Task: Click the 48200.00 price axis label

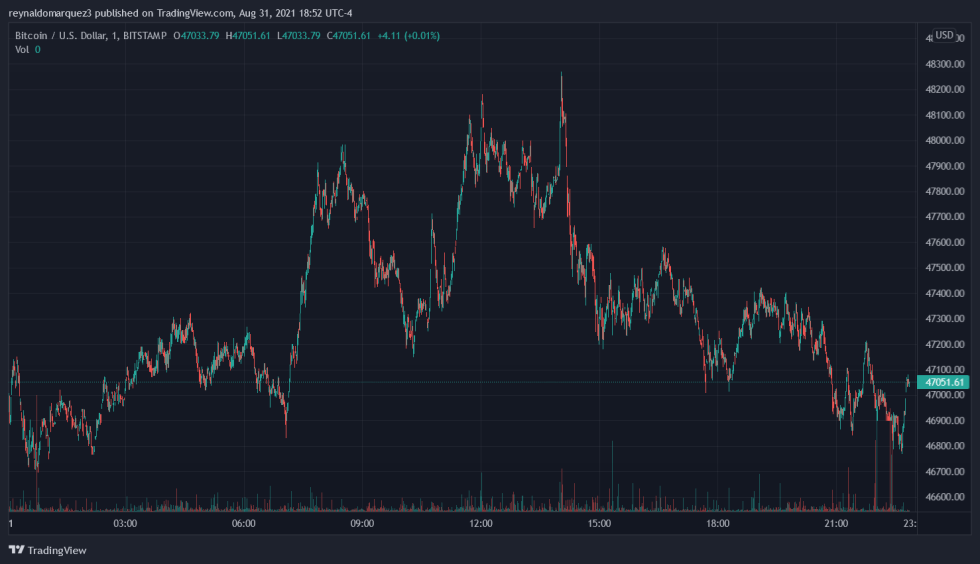Action: click(x=944, y=89)
